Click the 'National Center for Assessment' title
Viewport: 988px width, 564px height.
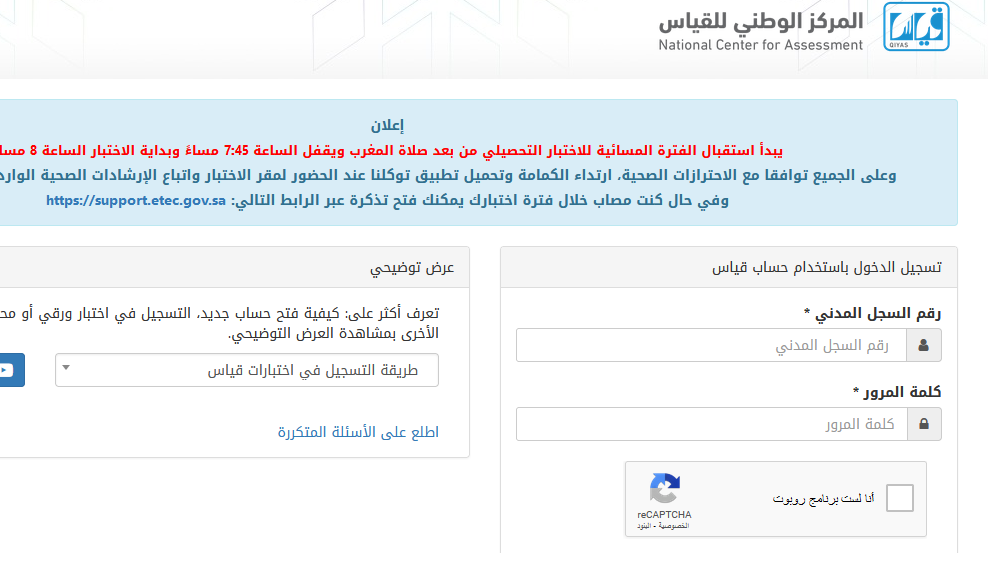pyautogui.click(x=761, y=45)
